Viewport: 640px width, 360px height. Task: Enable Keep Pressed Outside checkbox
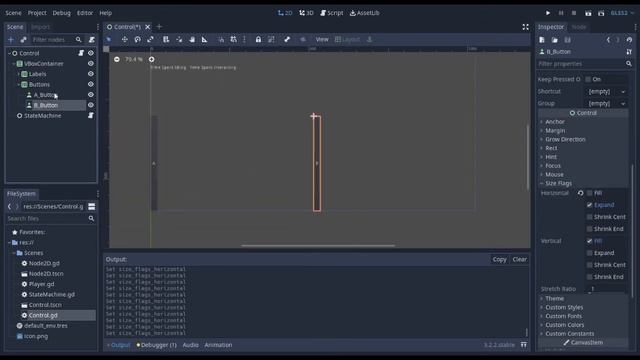(x=588, y=79)
